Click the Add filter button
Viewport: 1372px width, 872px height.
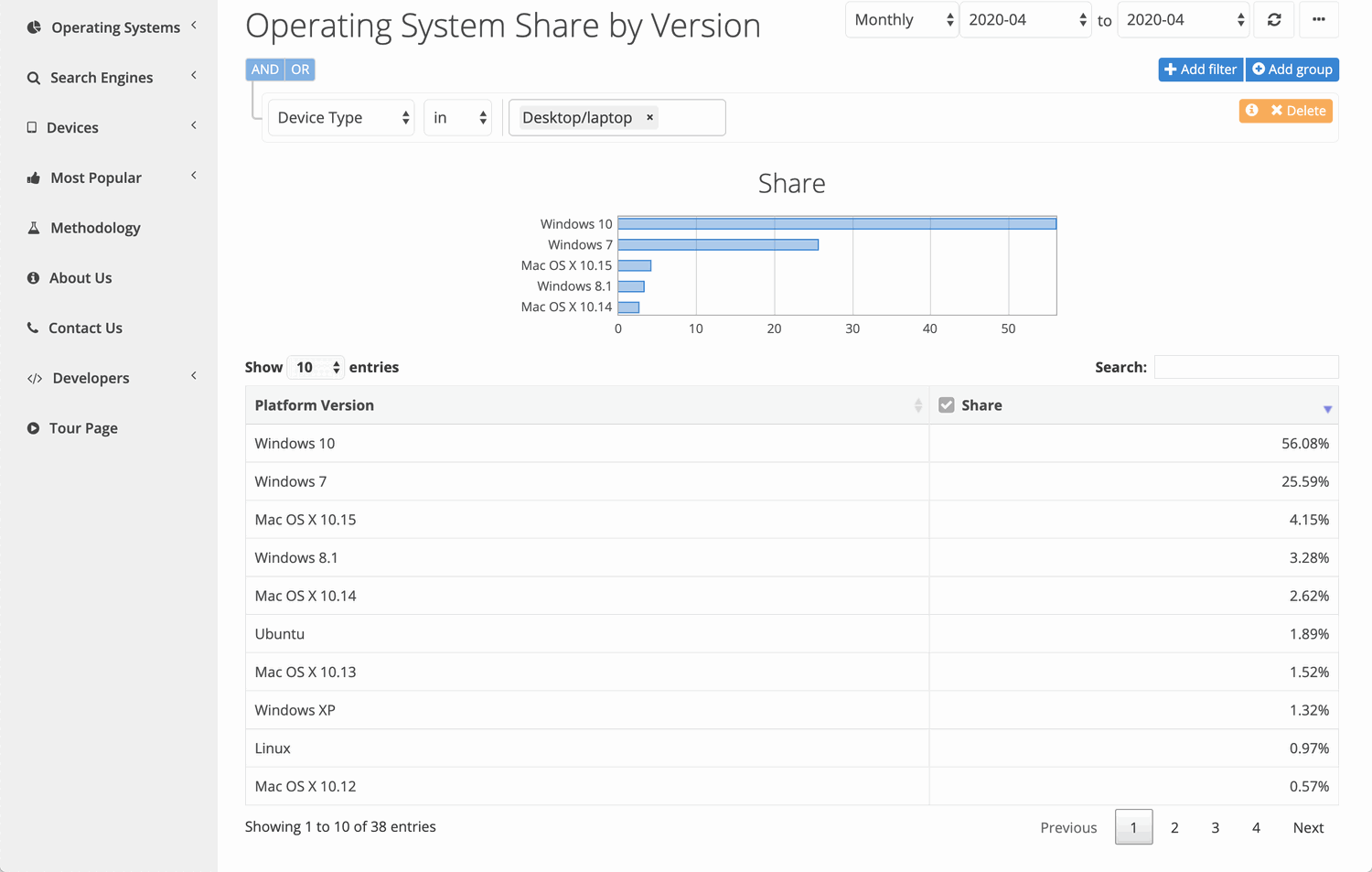pos(1200,69)
